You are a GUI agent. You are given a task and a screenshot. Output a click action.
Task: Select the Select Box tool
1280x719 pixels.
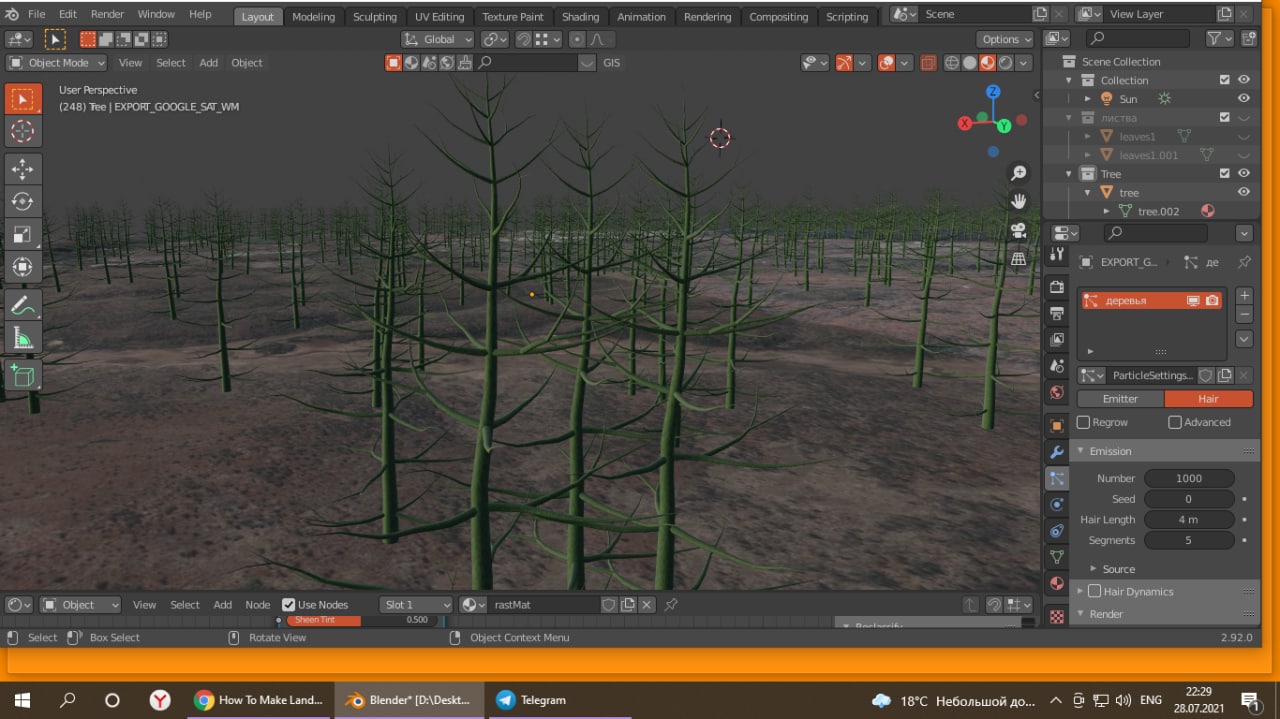pyautogui.click(x=22, y=99)
